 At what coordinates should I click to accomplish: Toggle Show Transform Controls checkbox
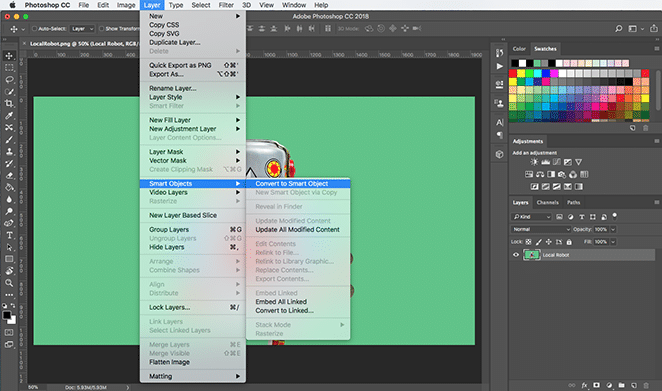(x=101, y=29)
